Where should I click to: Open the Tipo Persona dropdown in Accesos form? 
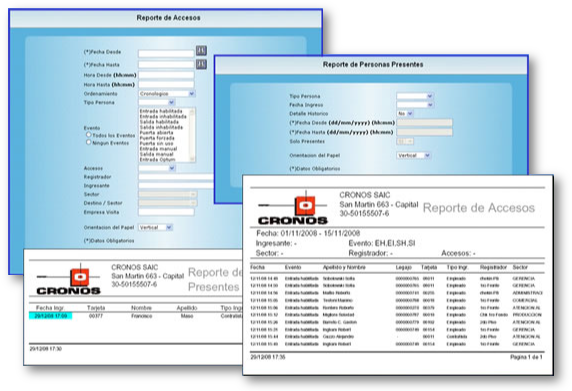[x=157, y=102]
